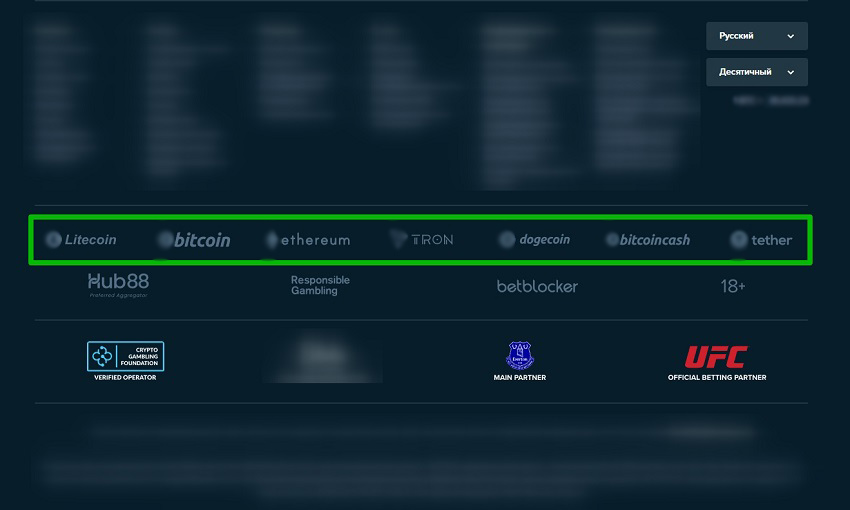The height and width of the screenshot is (510, 850).
Task: Click the Litecoin logo
Action: pyautogui.click(x=81, y=240)
